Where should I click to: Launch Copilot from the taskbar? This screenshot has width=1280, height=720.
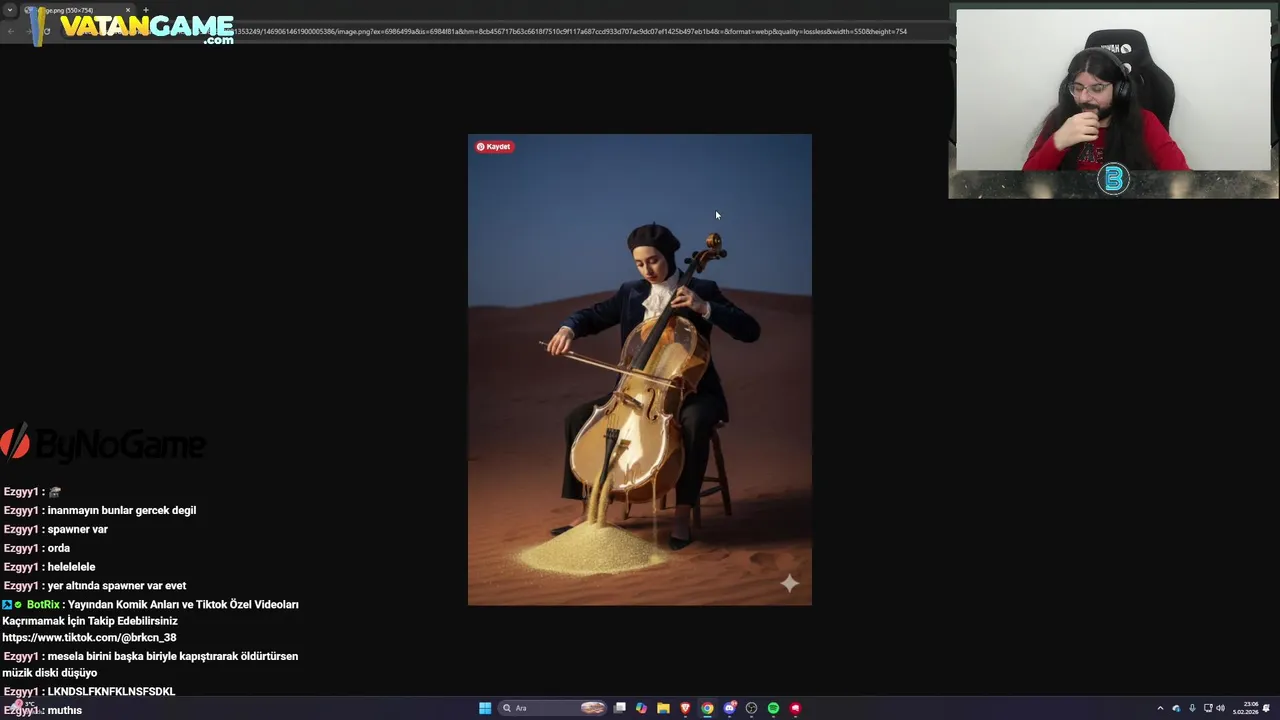(x=641, y=708)
